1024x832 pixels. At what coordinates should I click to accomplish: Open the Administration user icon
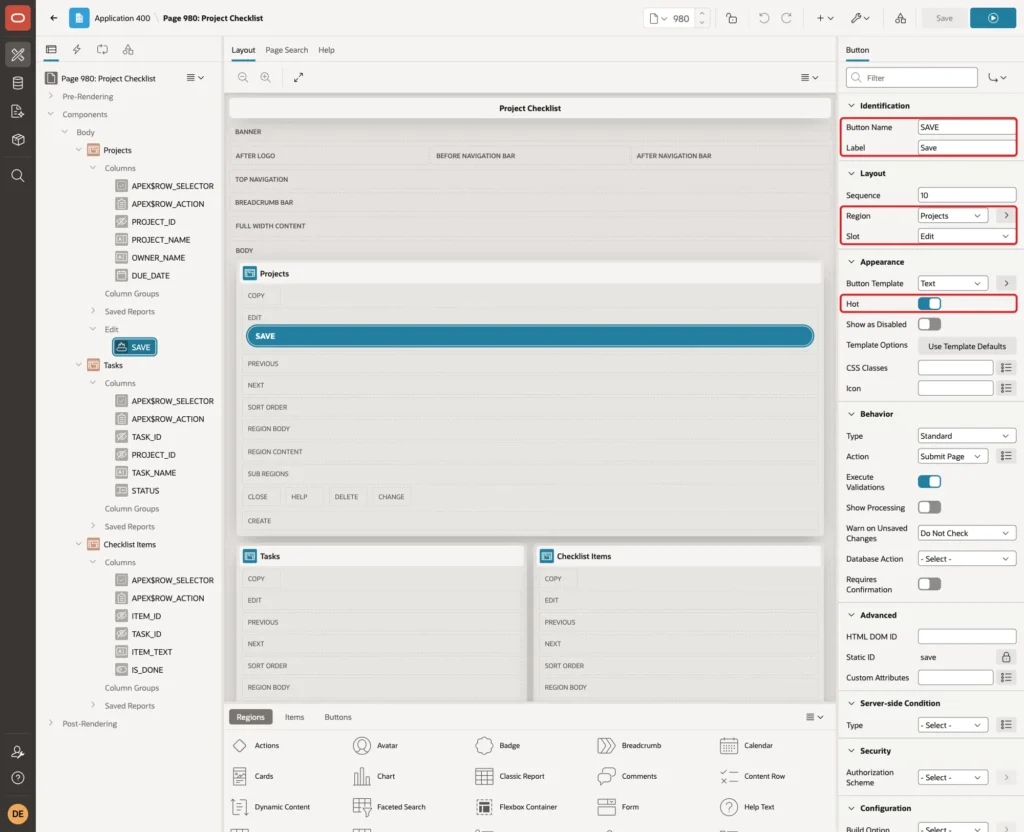tap(18, 752)
